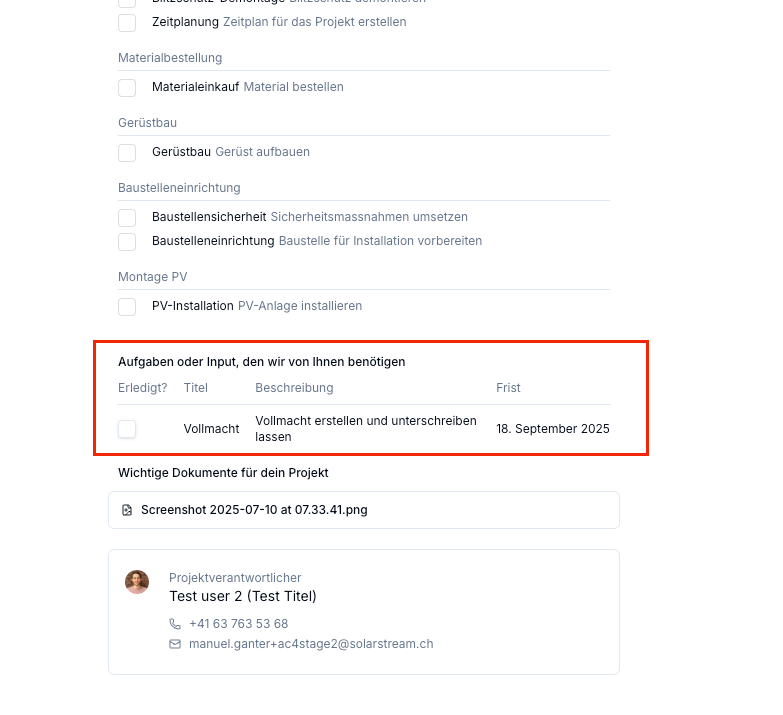This screenshot has width=783, height=715.
Task: Click the Beschreibung column header
Action: [294, 387]
